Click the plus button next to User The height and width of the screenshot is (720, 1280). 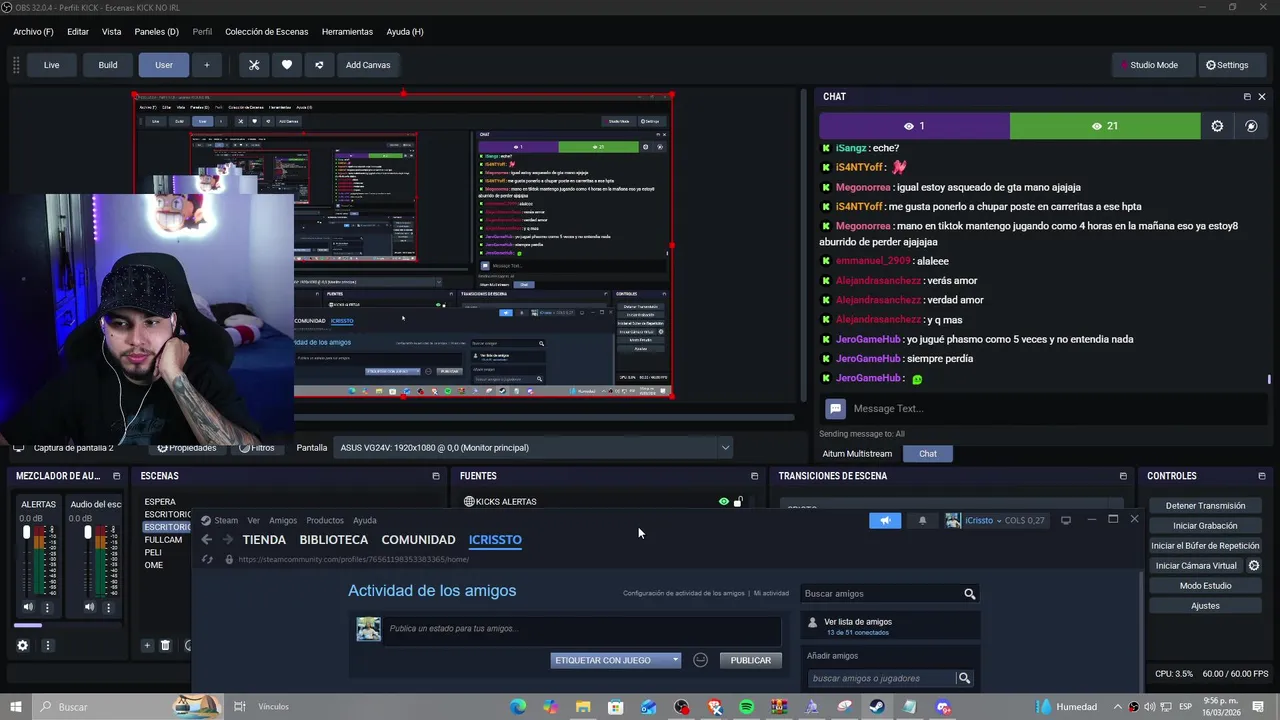point(207,65)
